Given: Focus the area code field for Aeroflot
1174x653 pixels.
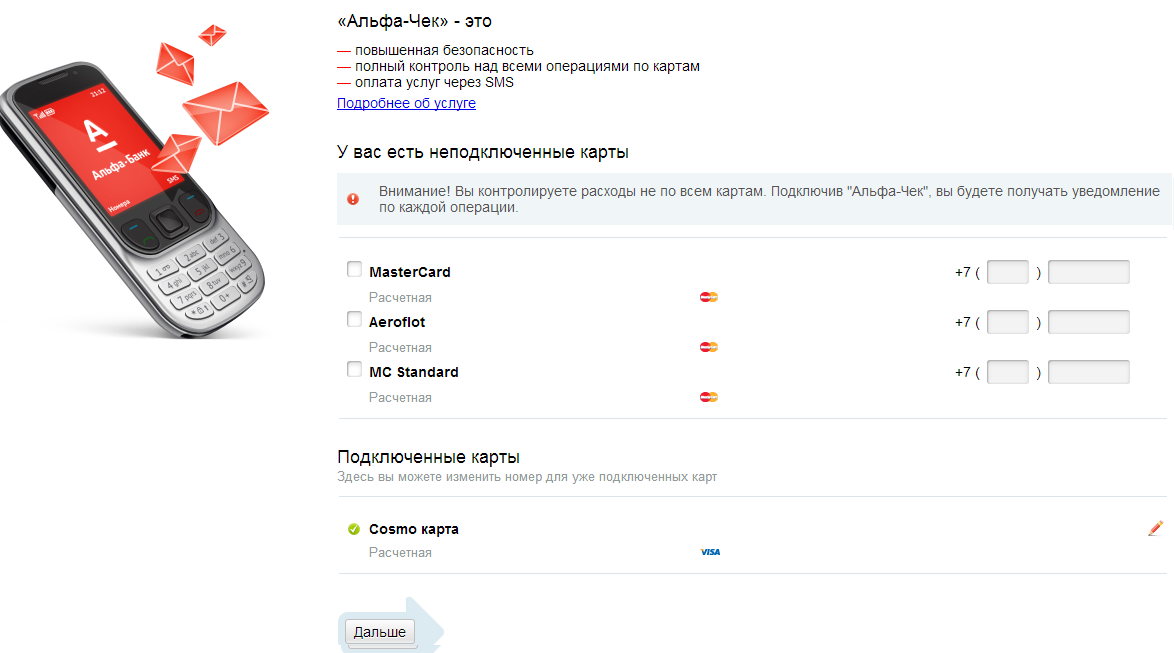Looking at the screenshot, I should pos(1008,322).
